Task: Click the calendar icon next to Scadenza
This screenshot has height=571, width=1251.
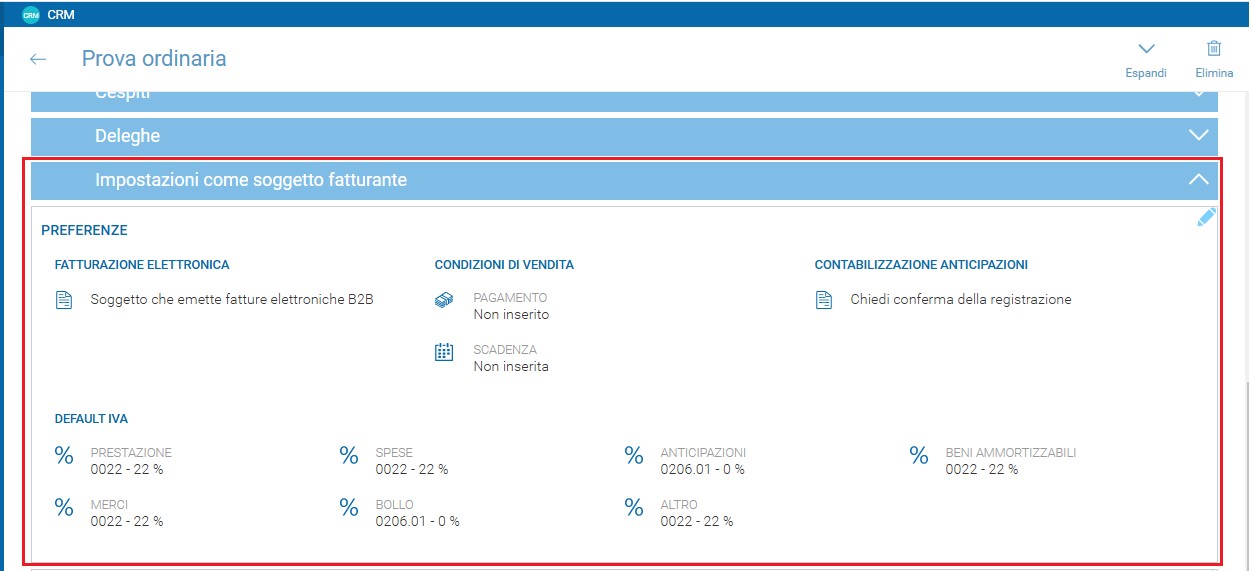Action: 445,352
